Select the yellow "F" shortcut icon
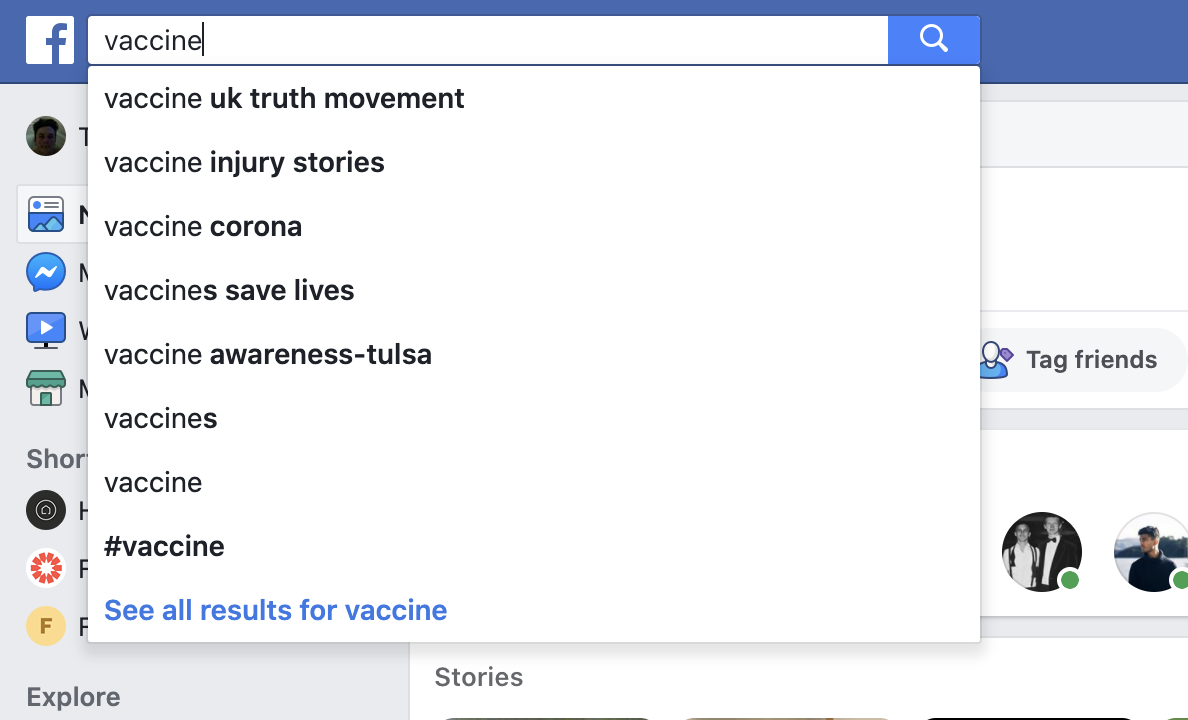 point(46,627)
